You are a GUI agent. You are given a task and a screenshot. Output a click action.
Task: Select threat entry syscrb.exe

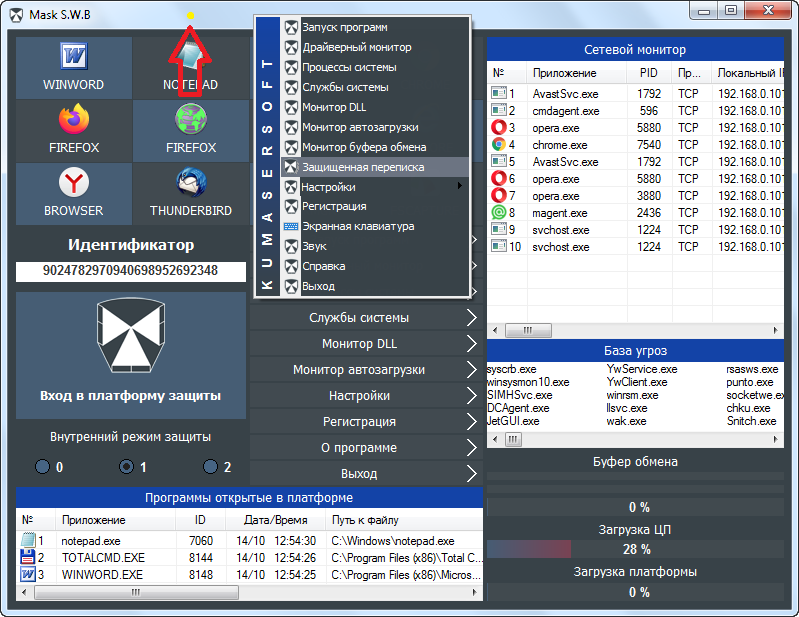click(512, 369)
